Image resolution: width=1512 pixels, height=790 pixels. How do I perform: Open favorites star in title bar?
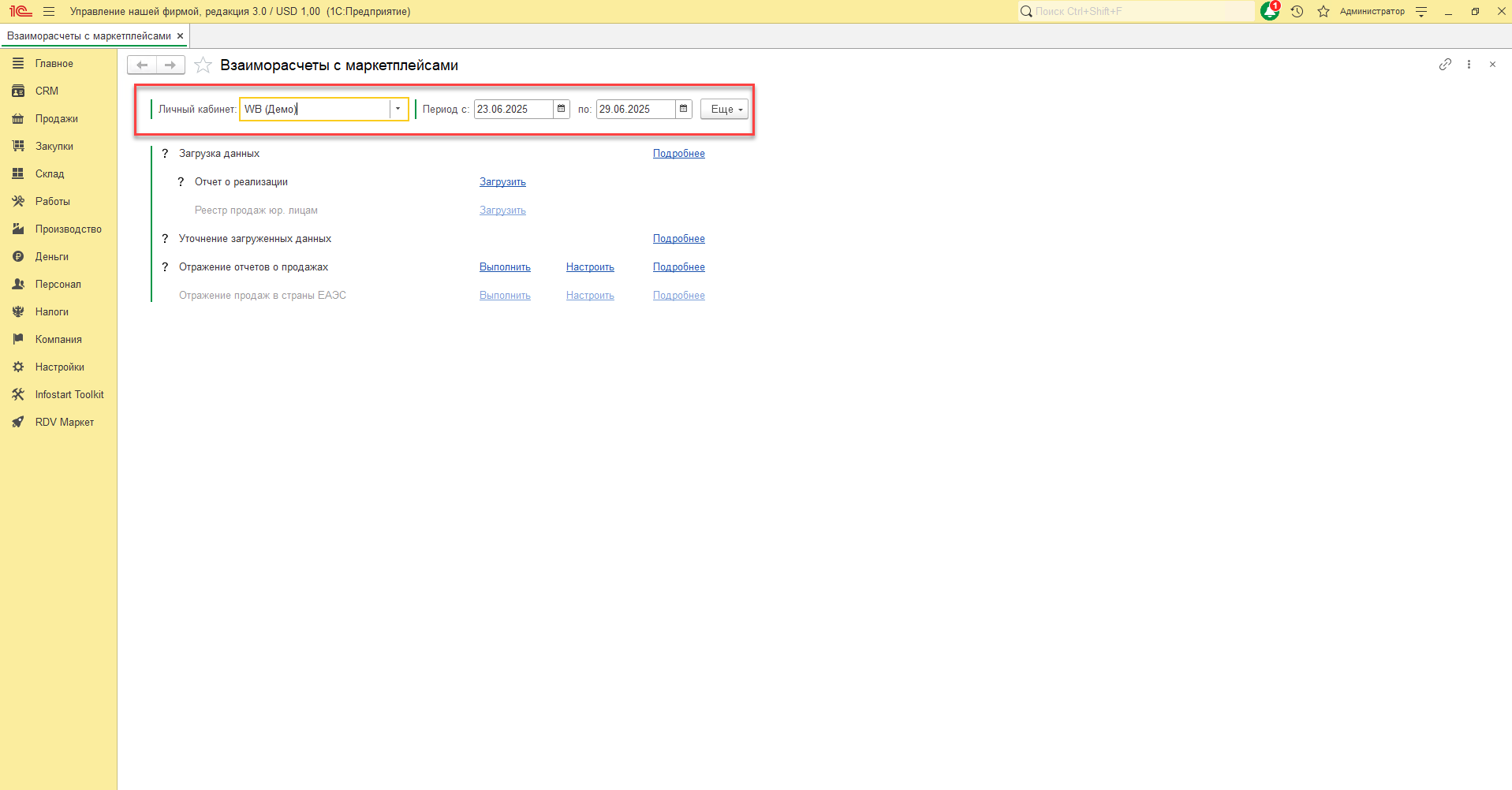1323,12
